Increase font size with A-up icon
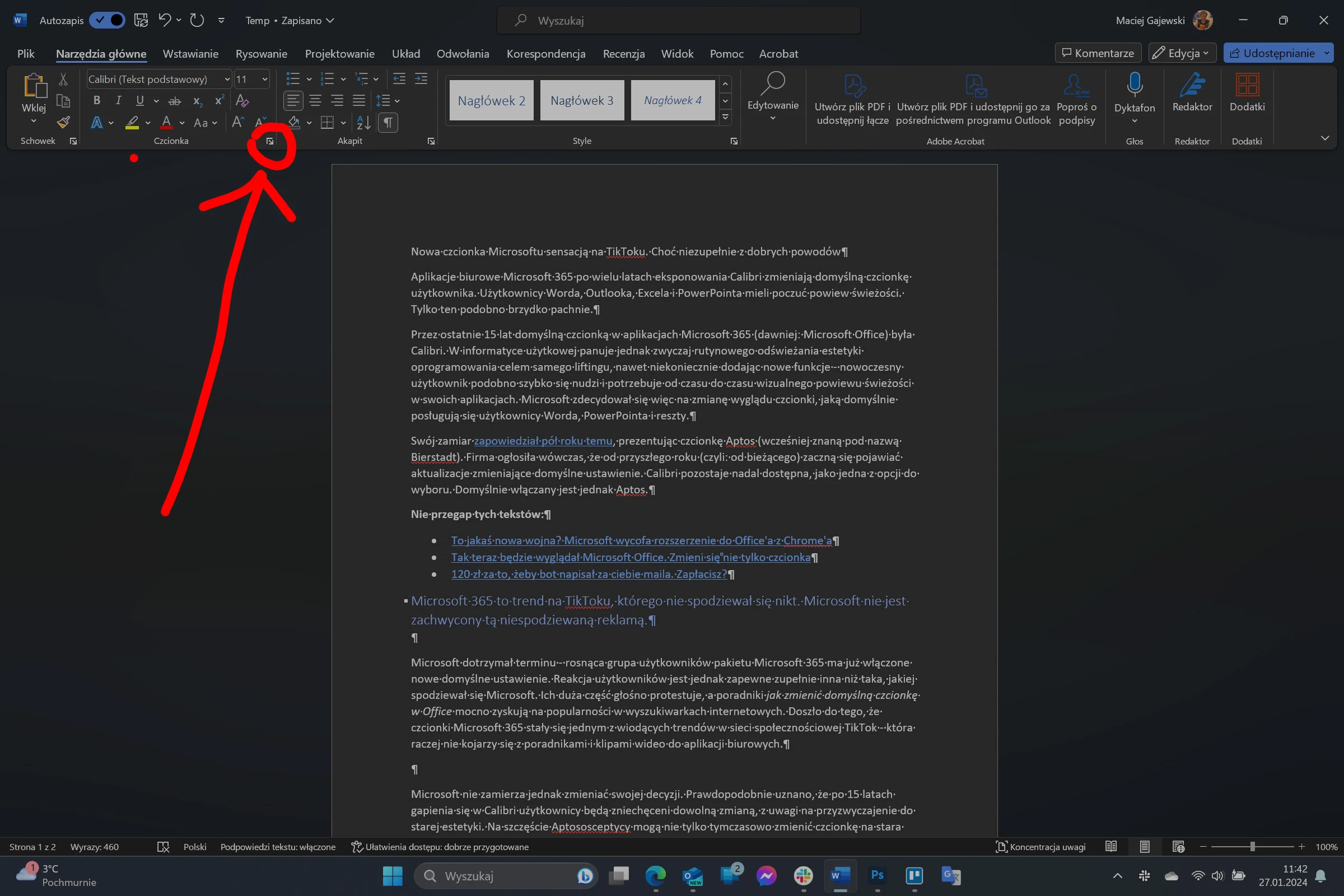Image resolution: width=1344 pixels, height=896 pixels. pyautogui.click(x=237, y=122)
